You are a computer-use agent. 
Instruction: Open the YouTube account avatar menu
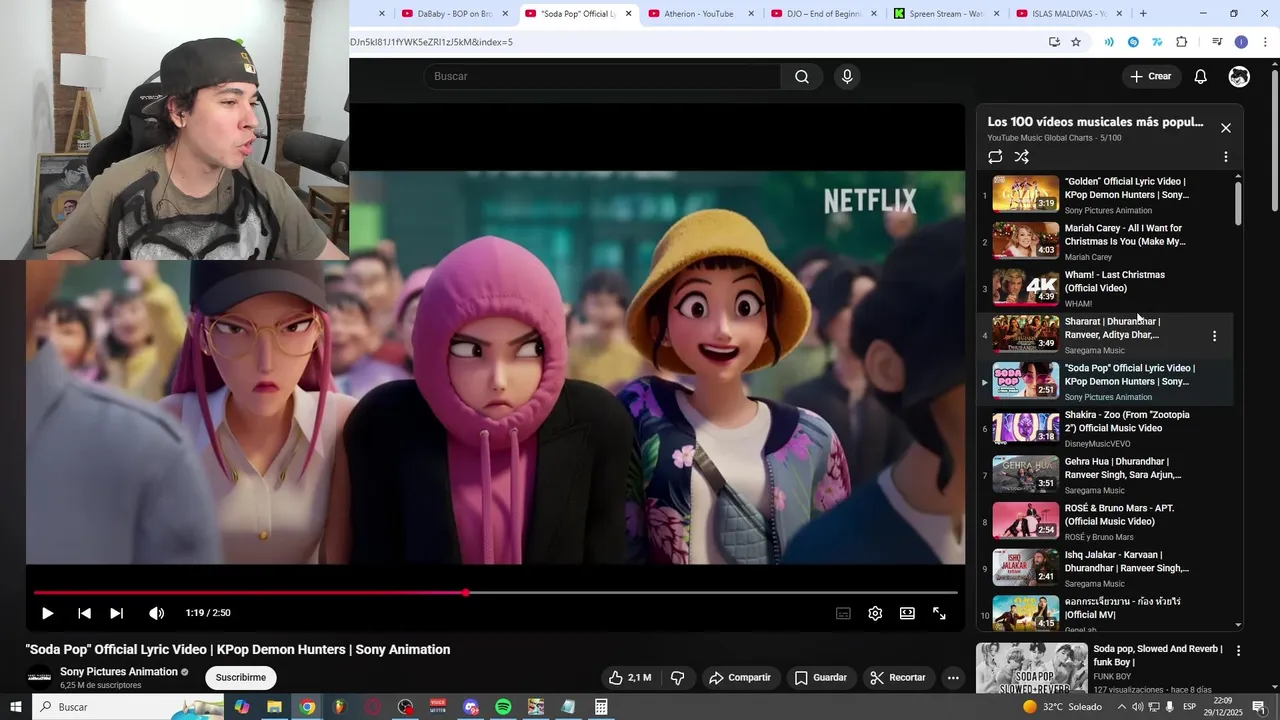[x=1239, y=77]
